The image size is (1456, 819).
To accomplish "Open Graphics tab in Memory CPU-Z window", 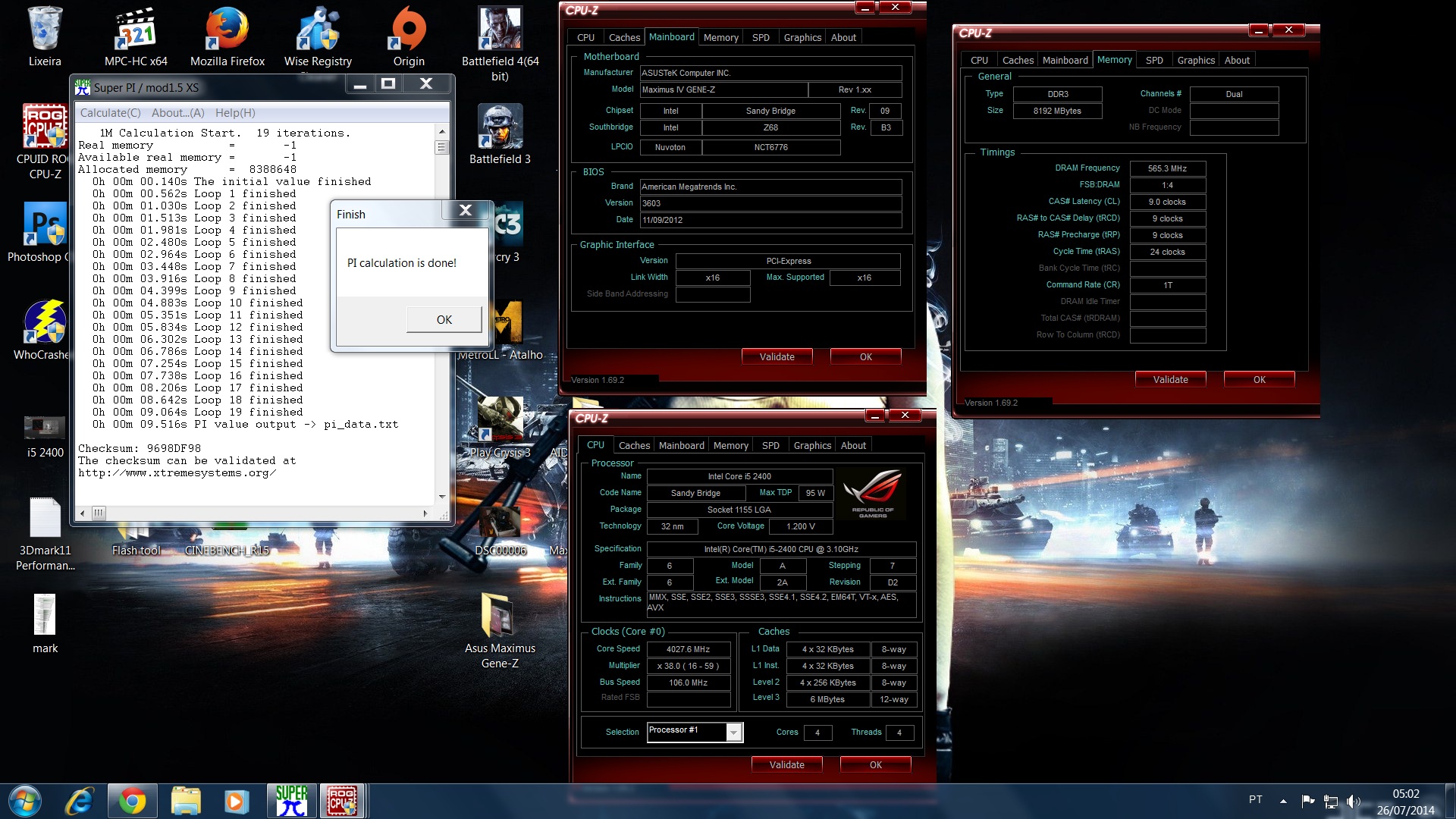I will pos(1196,60).
